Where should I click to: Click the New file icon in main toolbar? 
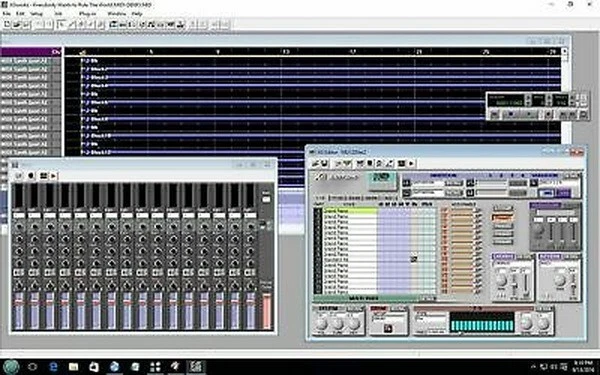[x=7, y=24]
